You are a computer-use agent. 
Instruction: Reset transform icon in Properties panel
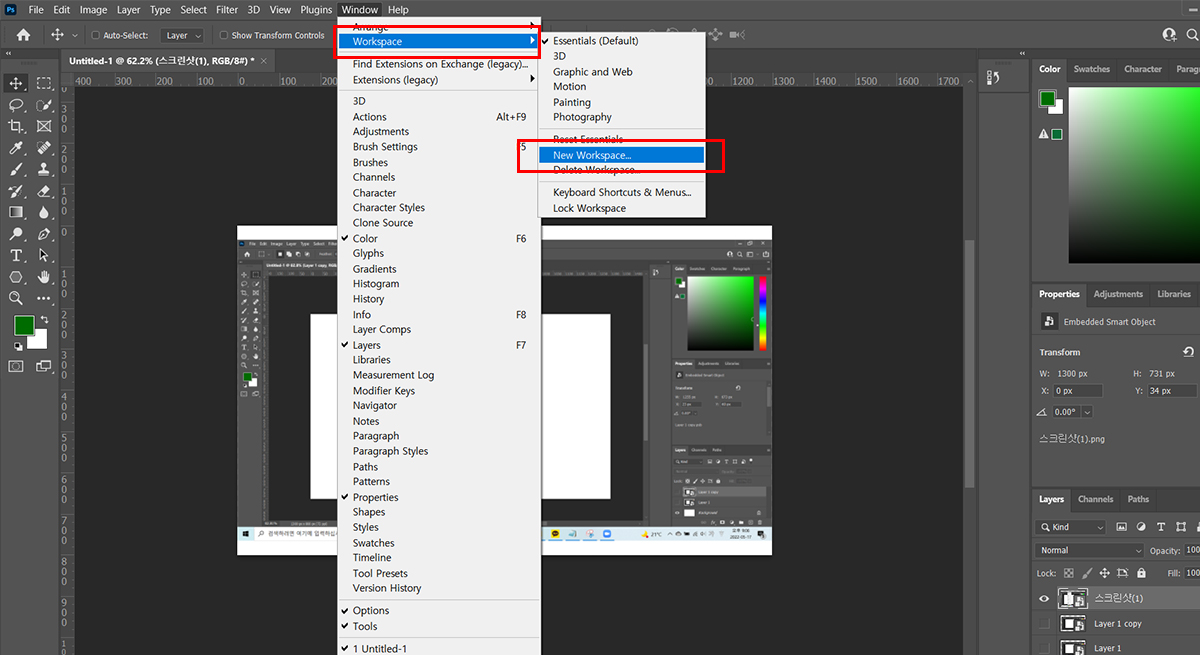tap(1188, 352)
